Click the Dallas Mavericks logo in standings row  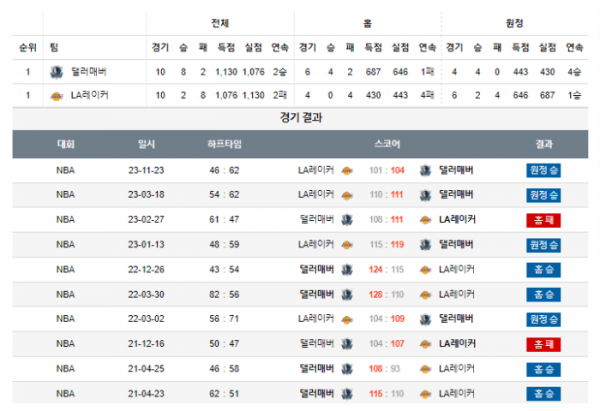57,72
